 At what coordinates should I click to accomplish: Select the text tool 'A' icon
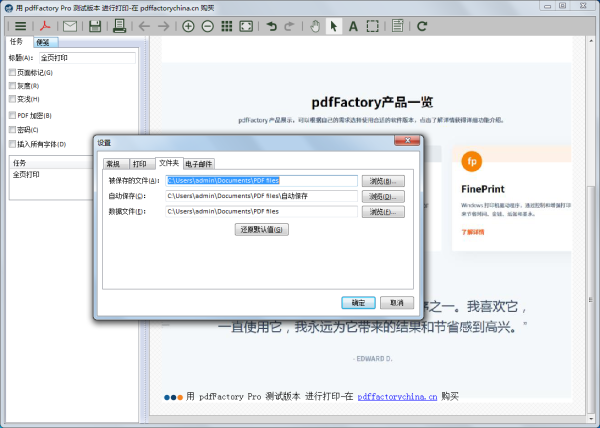(x=353, y=25)
